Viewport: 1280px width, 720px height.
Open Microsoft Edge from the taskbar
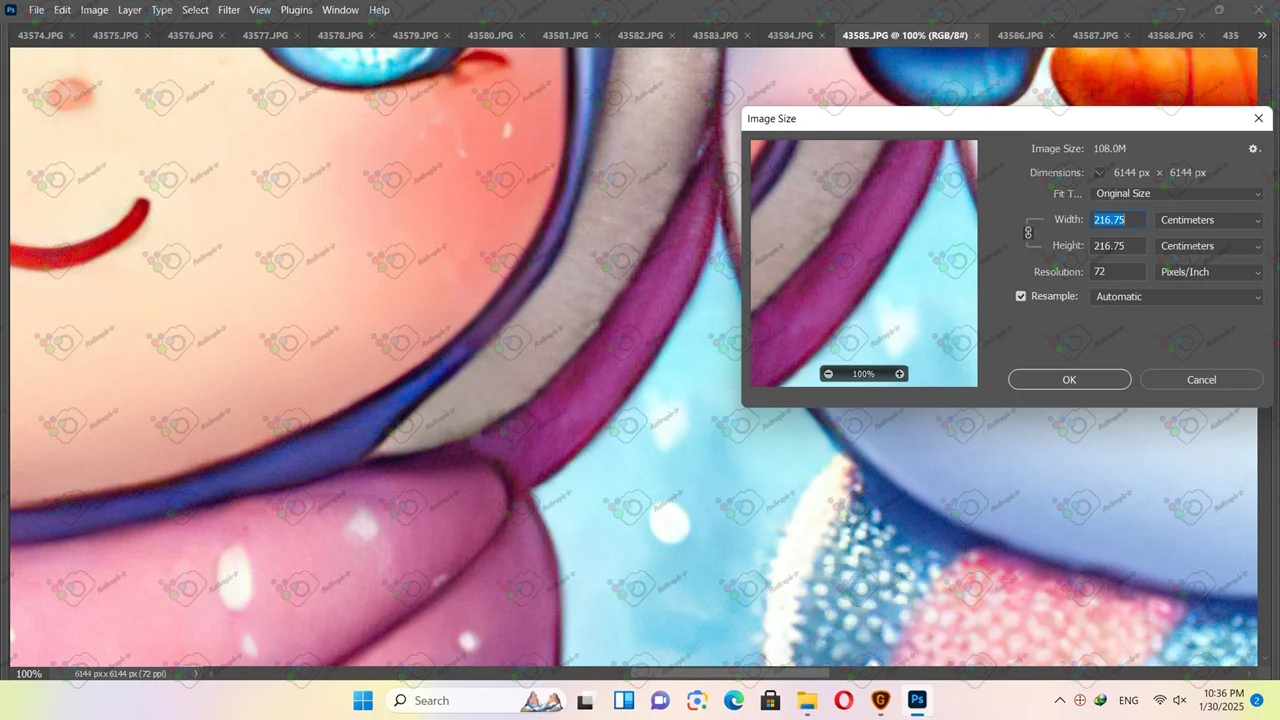734,700
